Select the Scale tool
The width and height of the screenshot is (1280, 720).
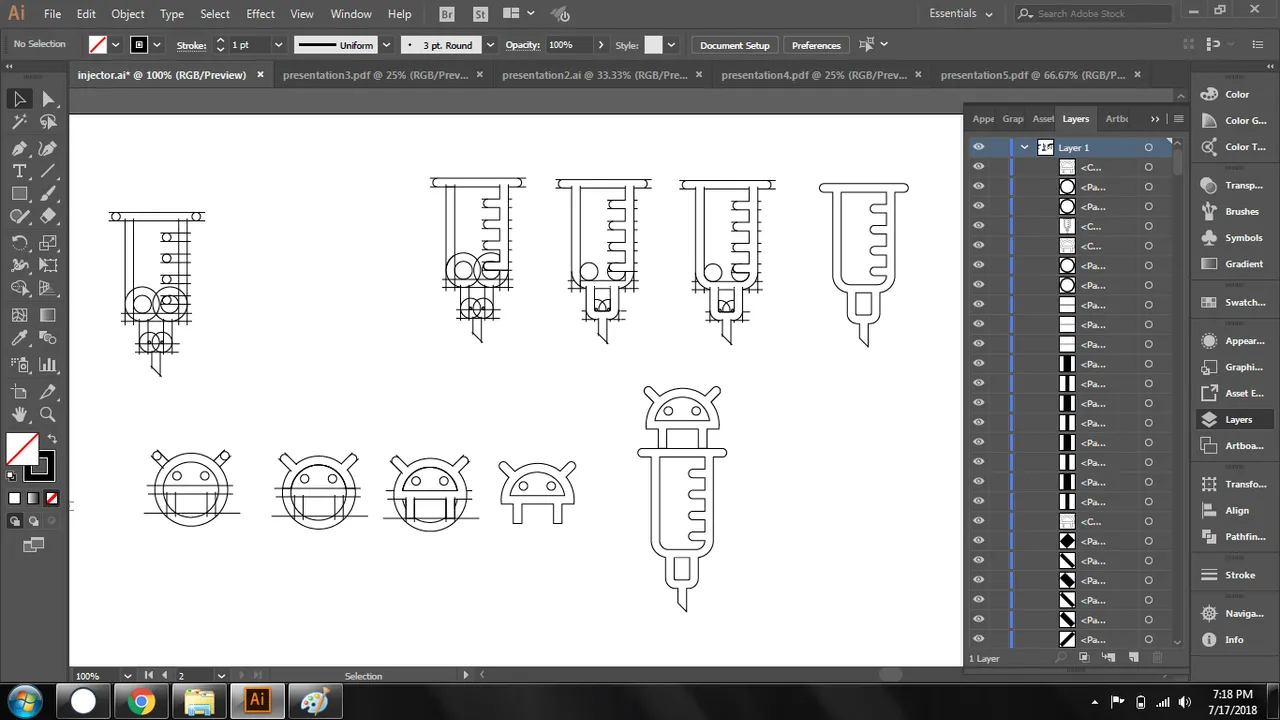[x=48, y=243]
